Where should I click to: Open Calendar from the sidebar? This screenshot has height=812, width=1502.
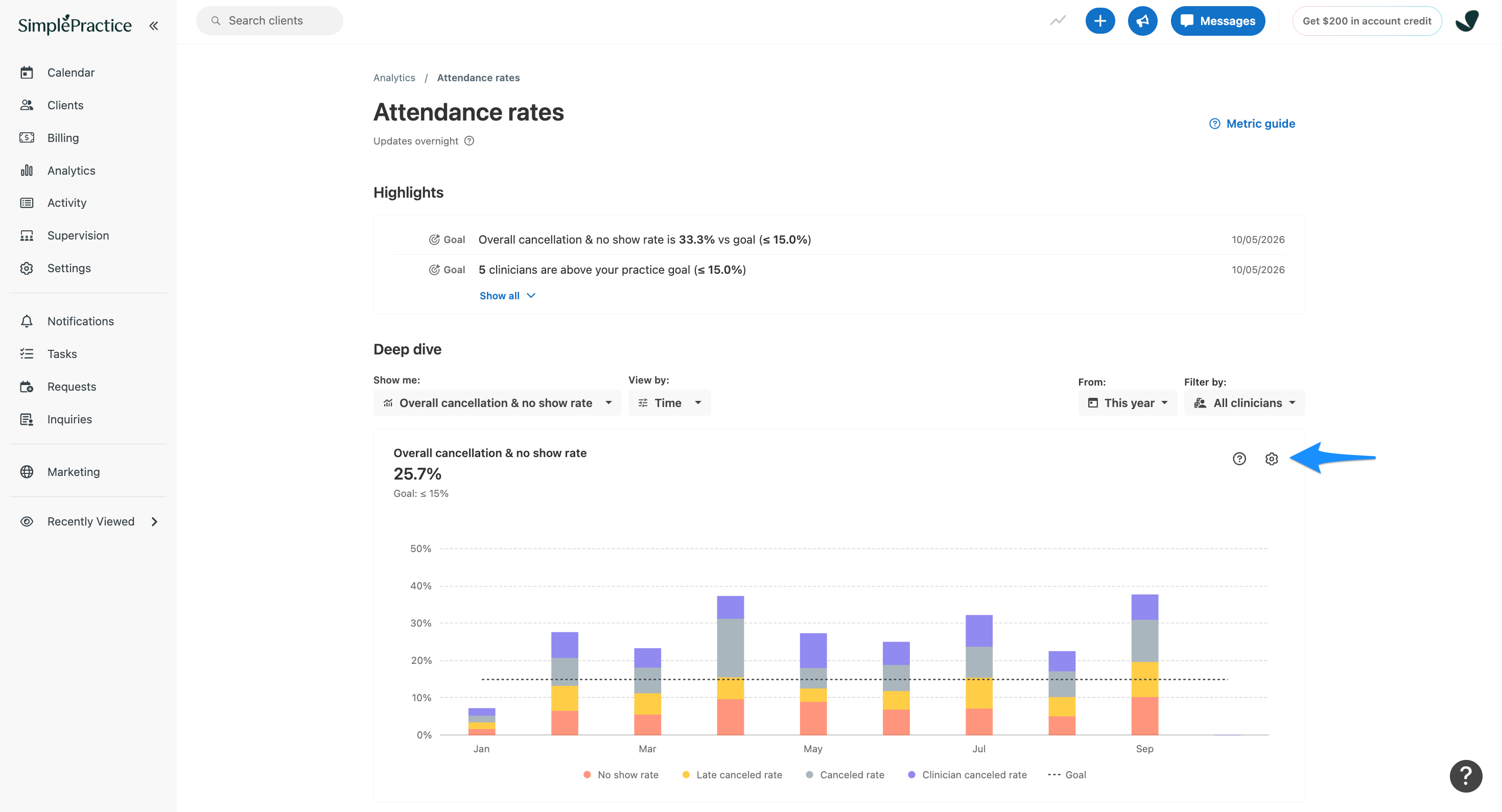pos(71,73)
